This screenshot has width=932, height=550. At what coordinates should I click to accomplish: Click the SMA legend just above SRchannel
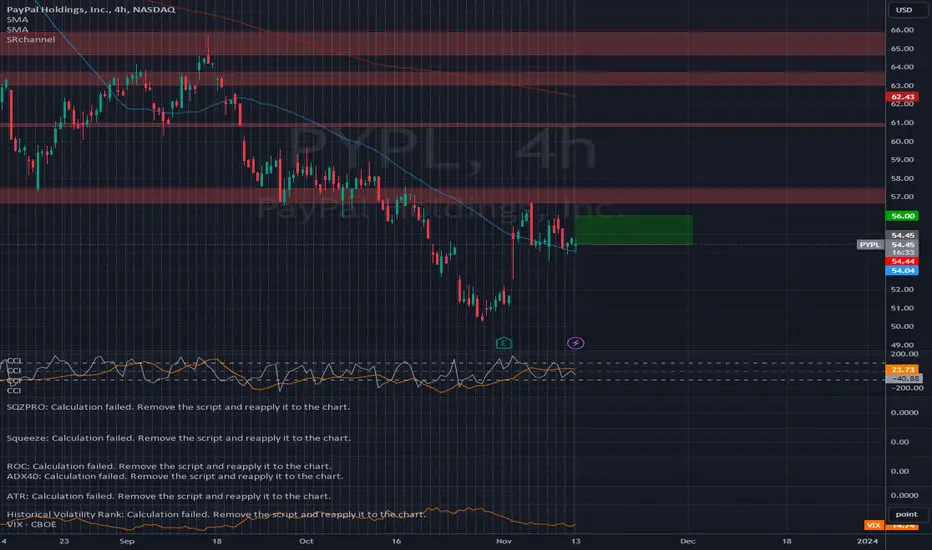(x=17, y=29)
